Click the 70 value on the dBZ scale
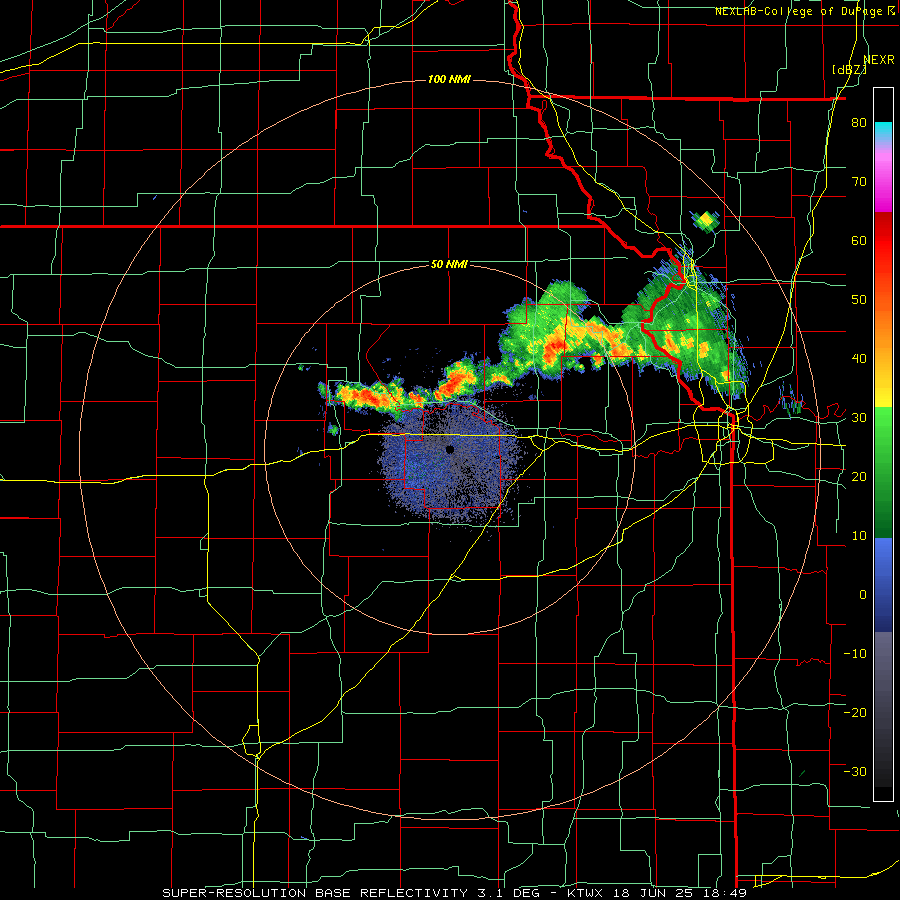This screenshot has height=900, width=900. point(859,182)
